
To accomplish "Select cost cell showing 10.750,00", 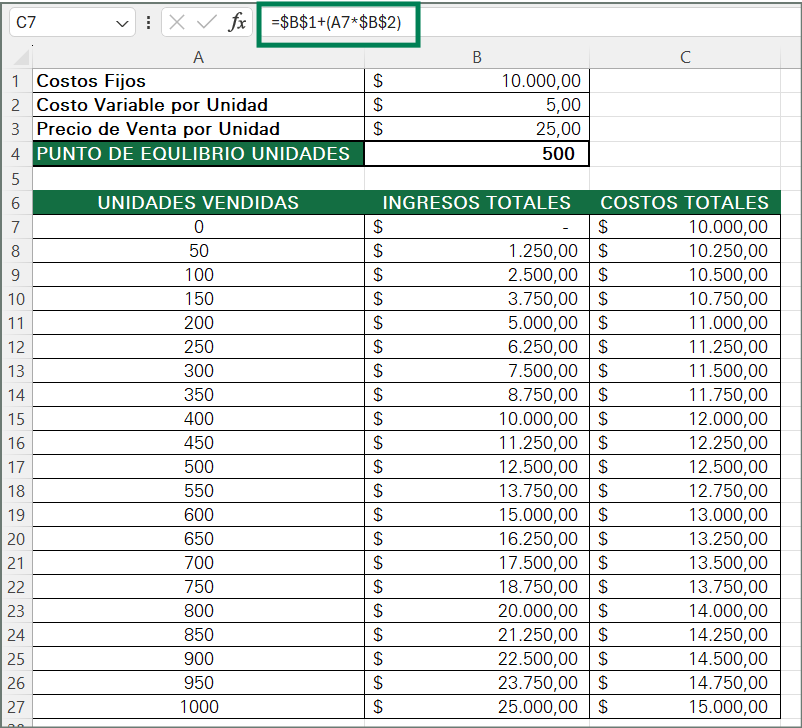I will pyautogui.click(x=685, y=299).
